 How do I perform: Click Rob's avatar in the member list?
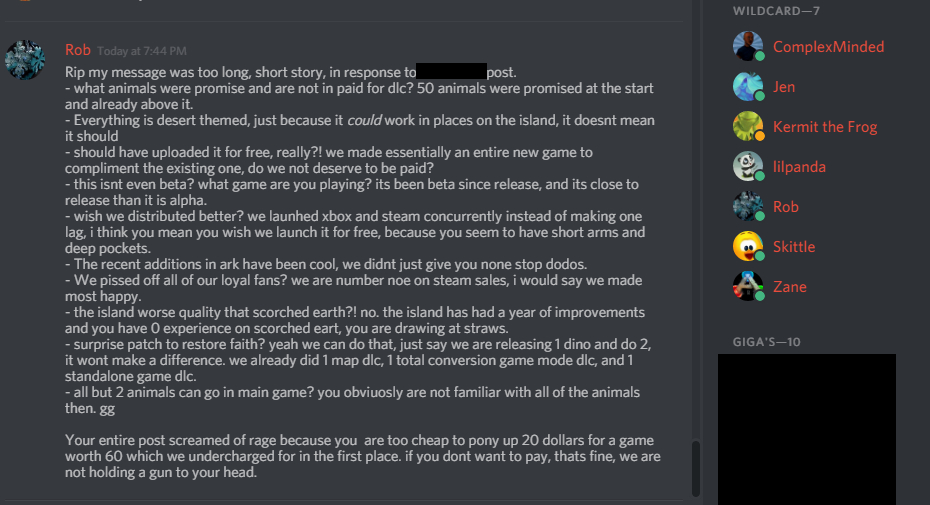coord(748,207)
